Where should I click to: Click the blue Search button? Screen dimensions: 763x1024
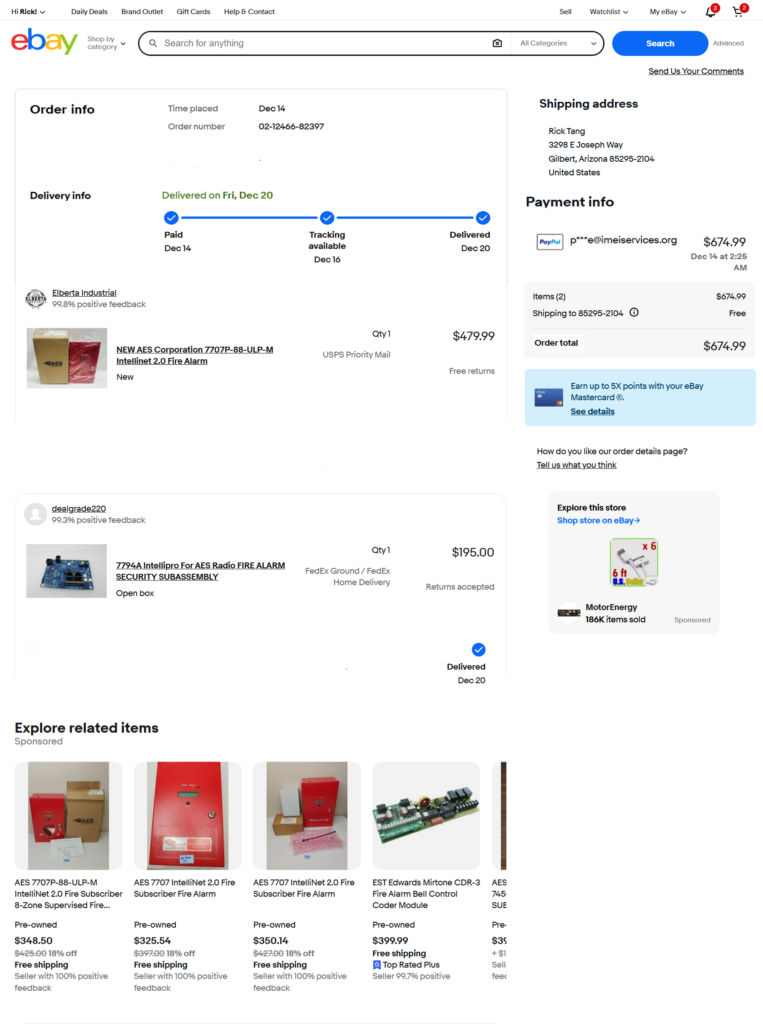(x=660, y=43)
